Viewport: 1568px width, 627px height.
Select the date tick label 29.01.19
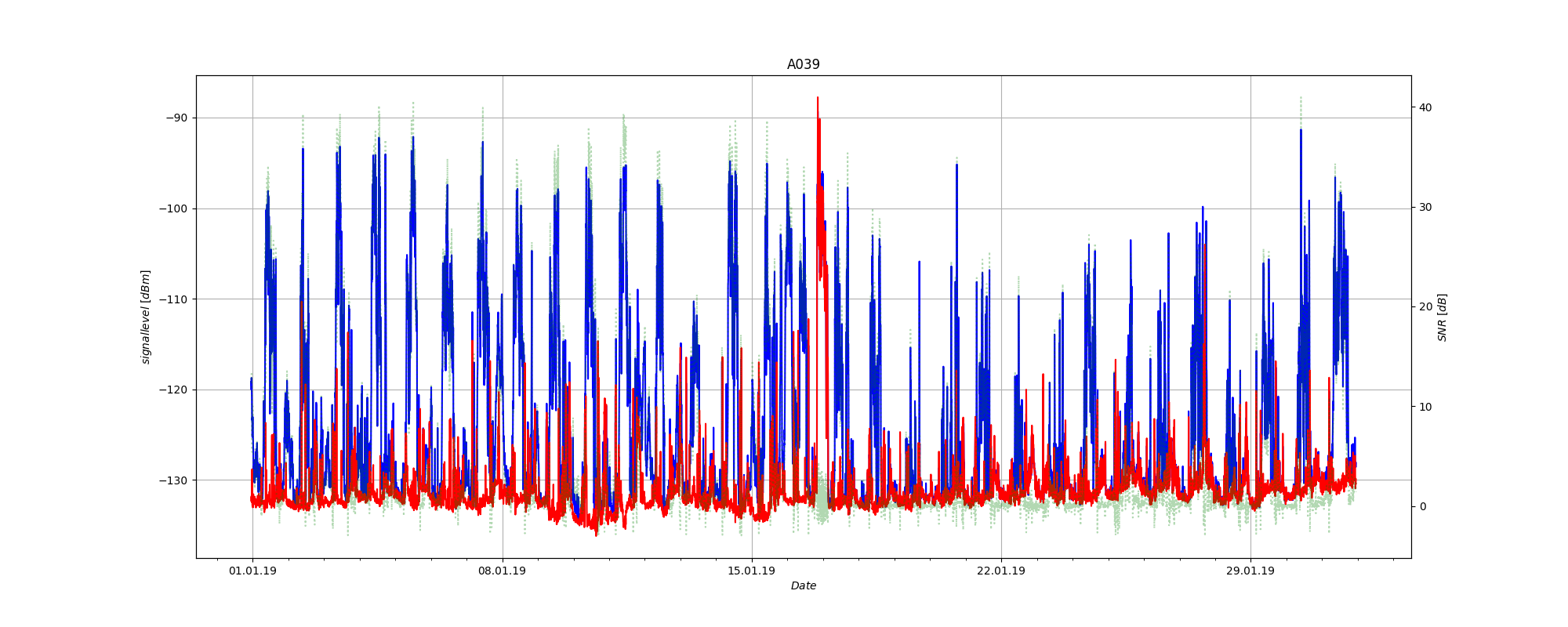(1250, 571)
